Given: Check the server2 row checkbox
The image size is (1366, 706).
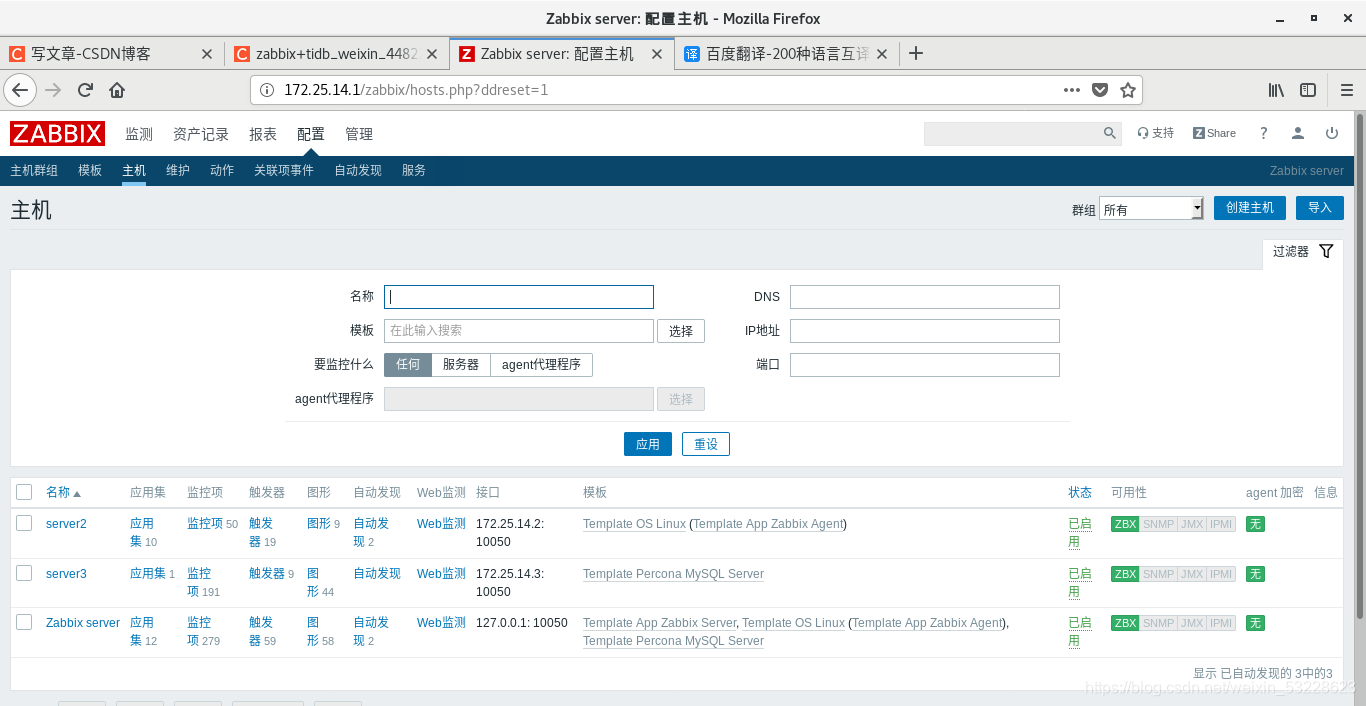Looking at the screenshot, I should coord(24,523).
